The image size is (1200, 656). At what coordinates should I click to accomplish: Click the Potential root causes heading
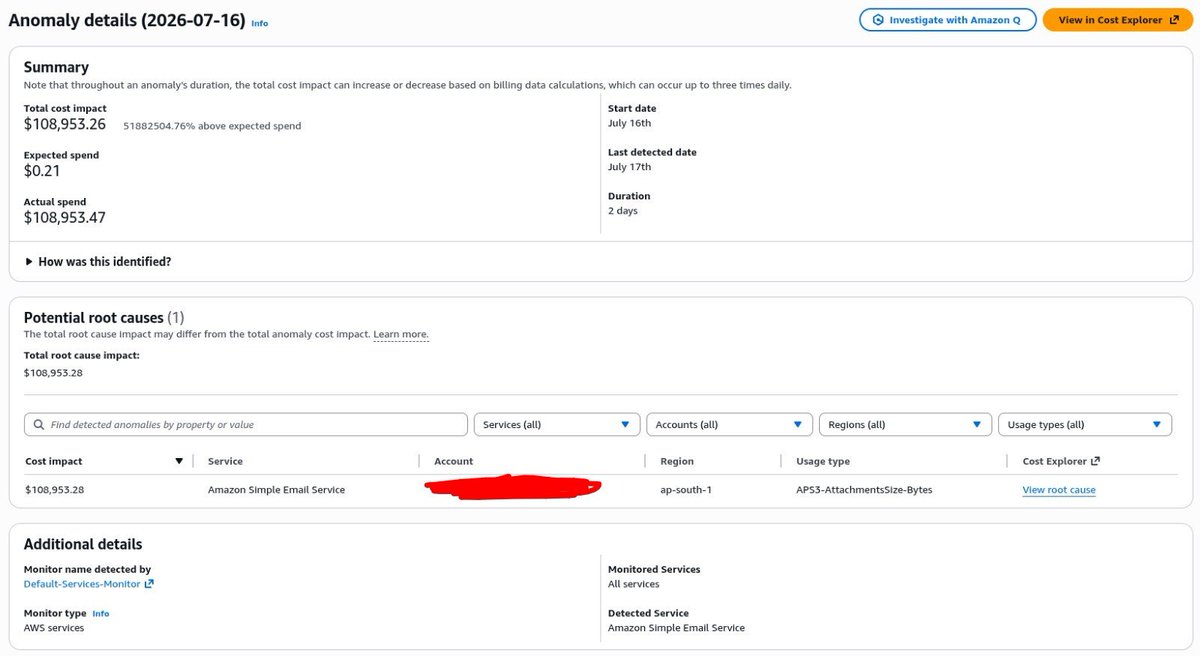point(104,317)
